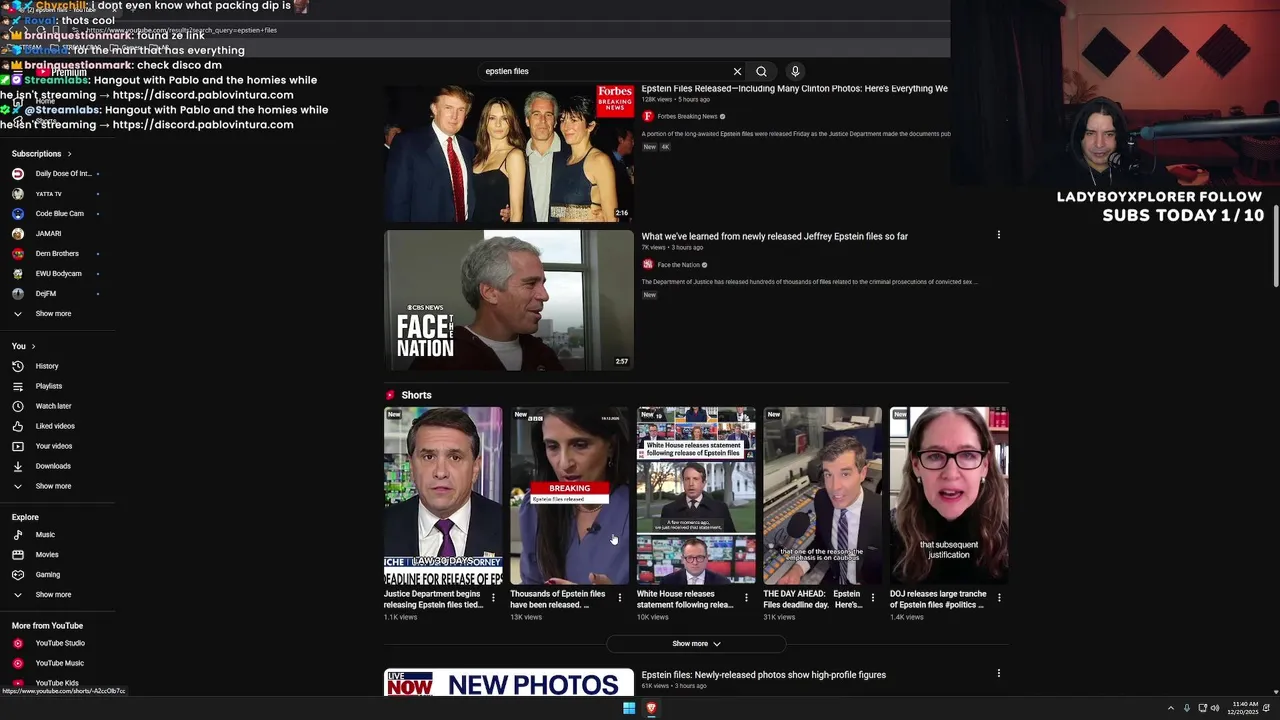Screen dimensions: 1280x720
Task: Go to Forbes Breaking News channel name
Action: pos(687,116)
